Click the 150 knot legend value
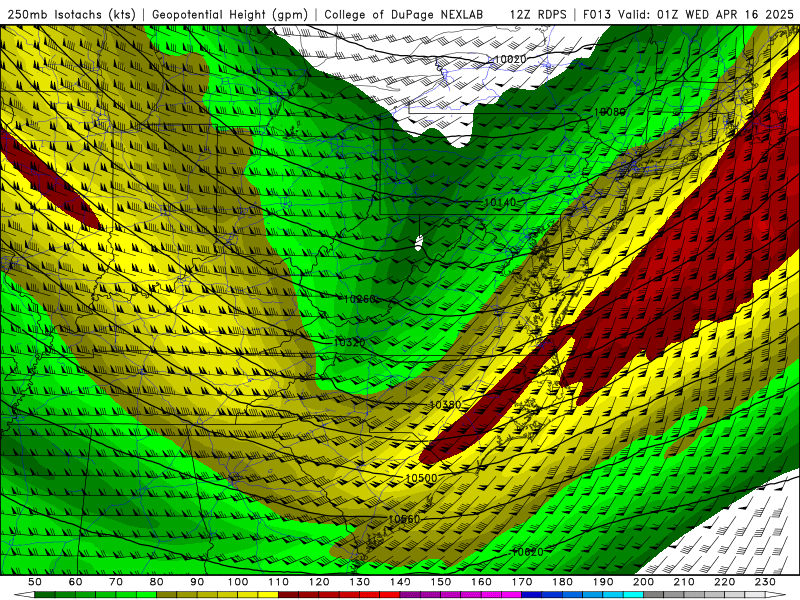The height and width of the screenshot is (600, 800). [x=441, y=582]
